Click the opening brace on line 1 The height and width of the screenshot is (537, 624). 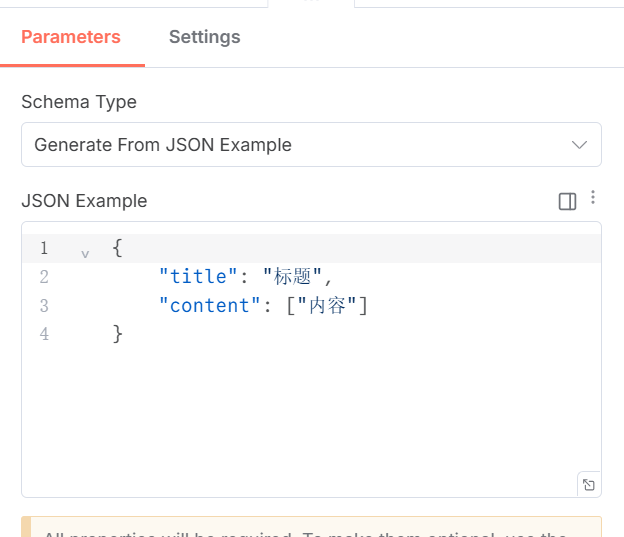tap(118, 248)
